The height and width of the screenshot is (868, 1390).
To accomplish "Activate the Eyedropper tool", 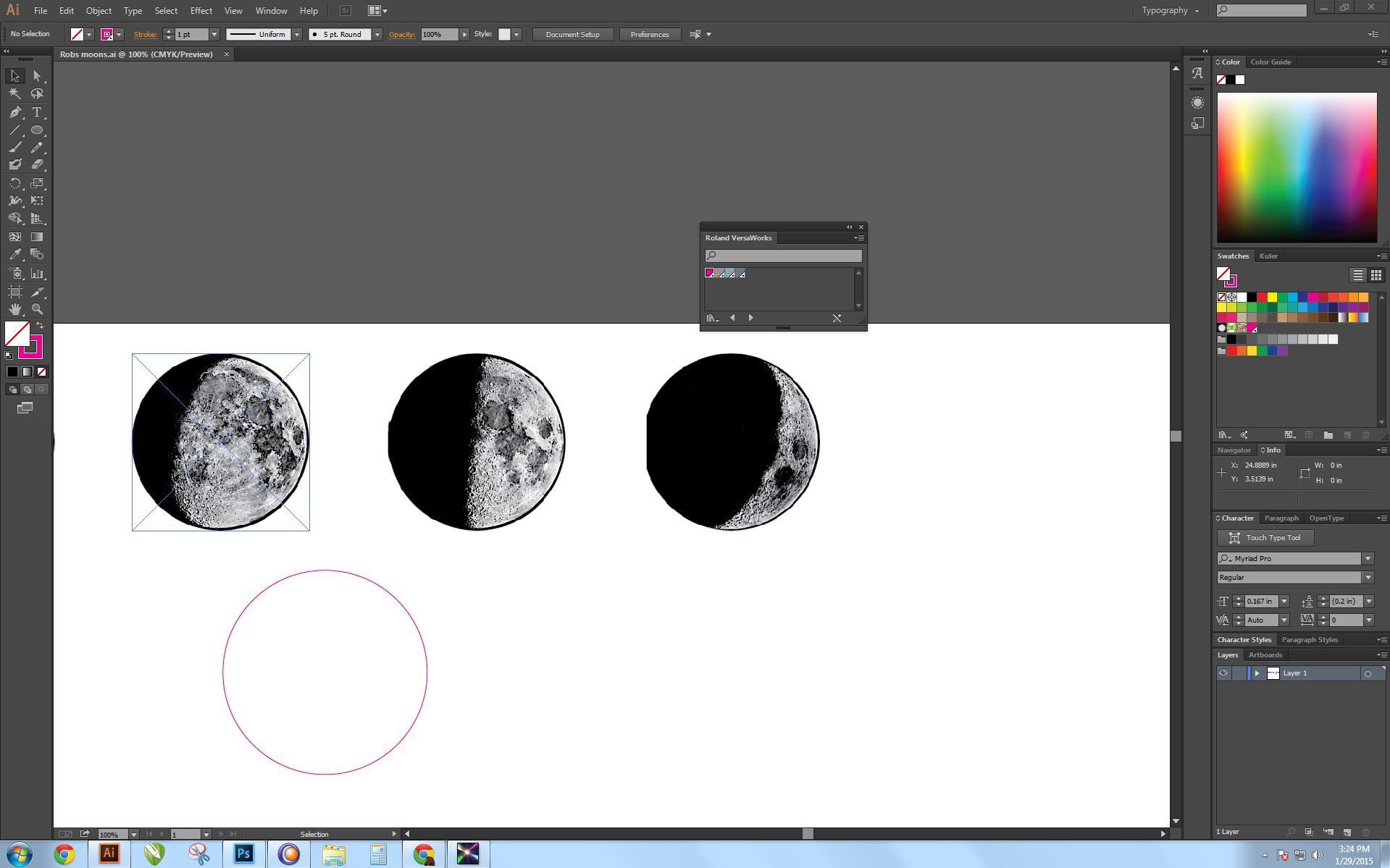I will point(15,255).
